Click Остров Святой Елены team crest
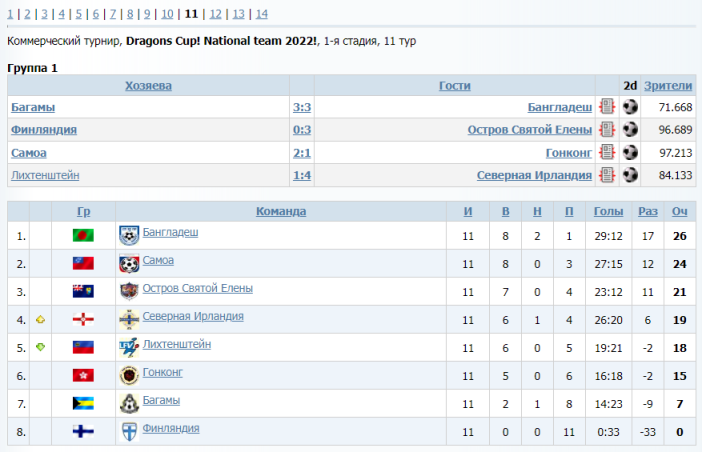702x452 pixels. (x=129, y=291)
